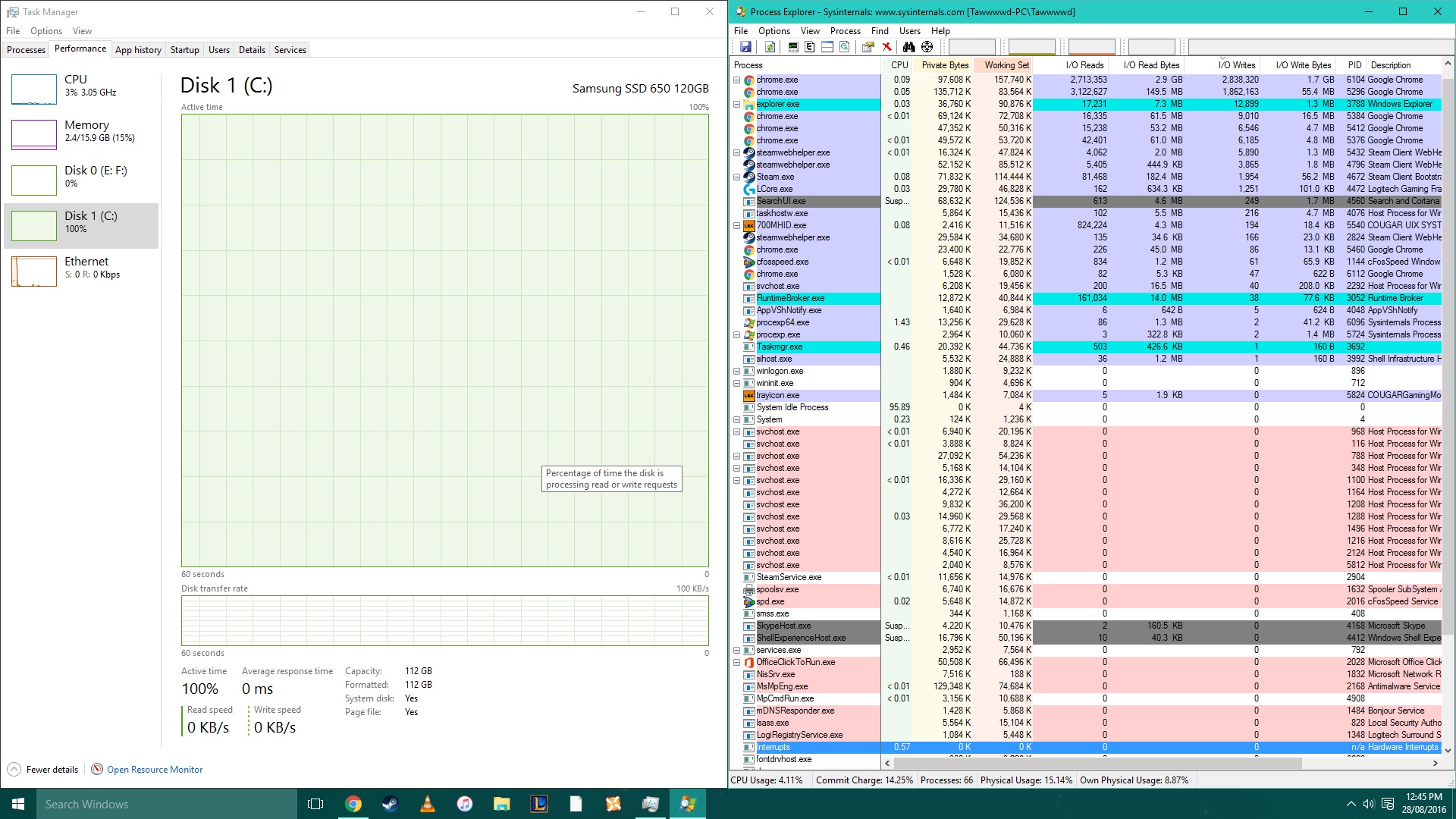Switch to Task Manager via taskbar icon

(651, 804)
